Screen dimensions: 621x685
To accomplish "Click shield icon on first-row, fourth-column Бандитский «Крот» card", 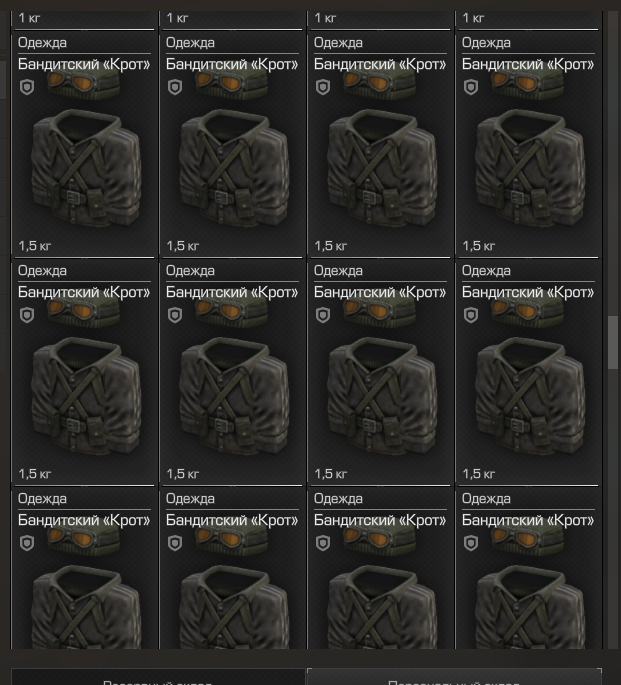I will 471,87.
